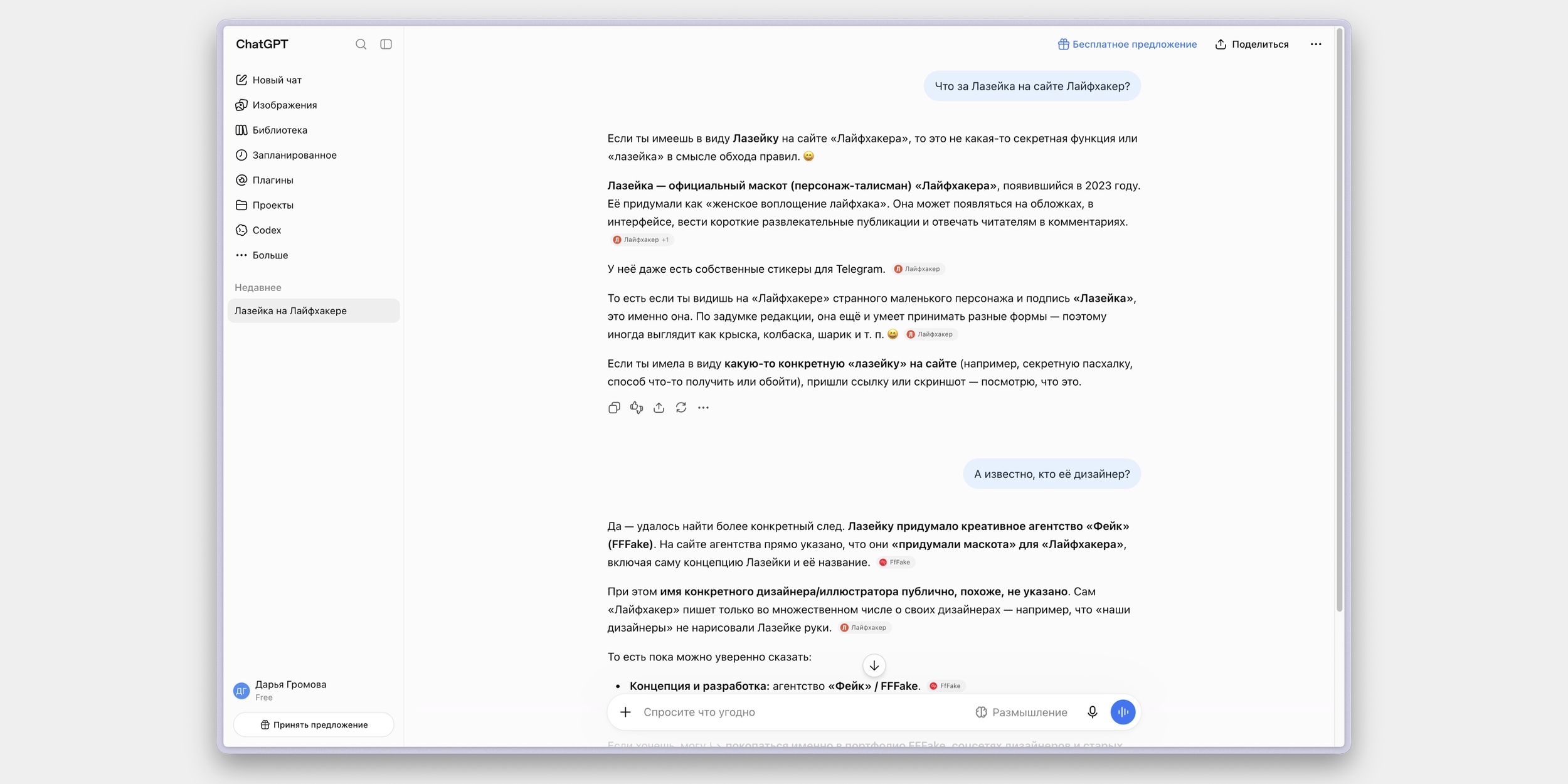The image size is (1568, 784).
Task: Start dictation with microphone icon
Action: (x=1092, y=712)
